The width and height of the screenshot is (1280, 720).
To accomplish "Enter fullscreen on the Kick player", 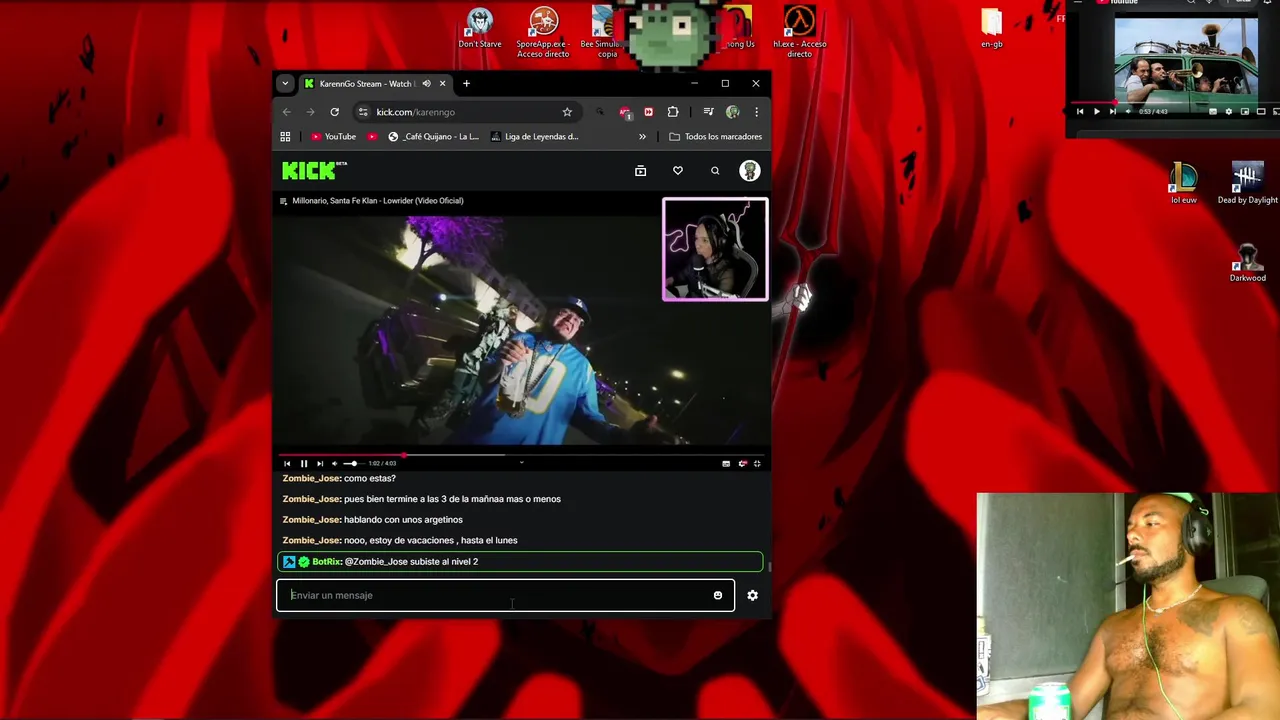I will click(757, 464).
